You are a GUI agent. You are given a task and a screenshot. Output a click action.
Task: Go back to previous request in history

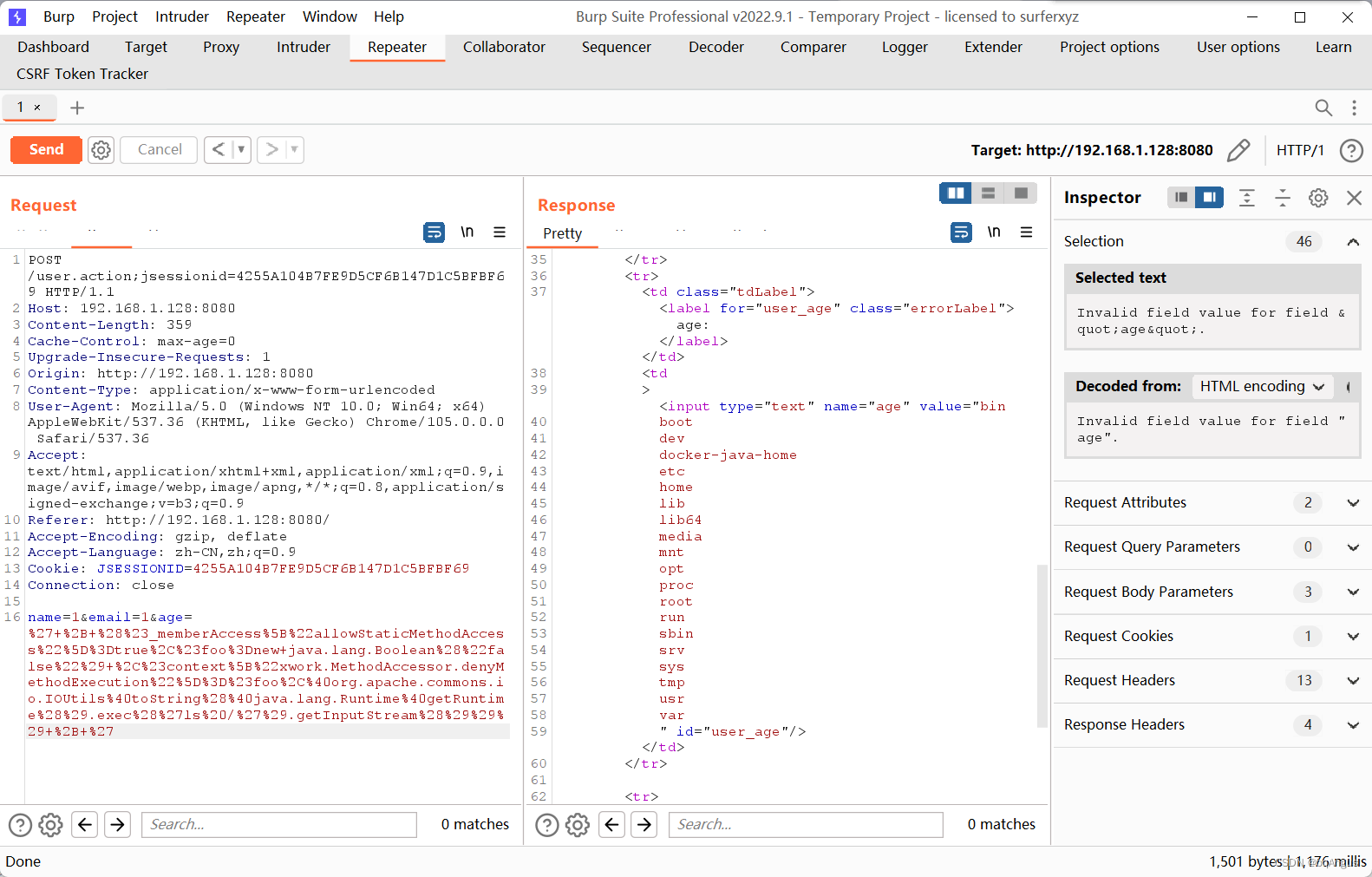coord(219,150)
